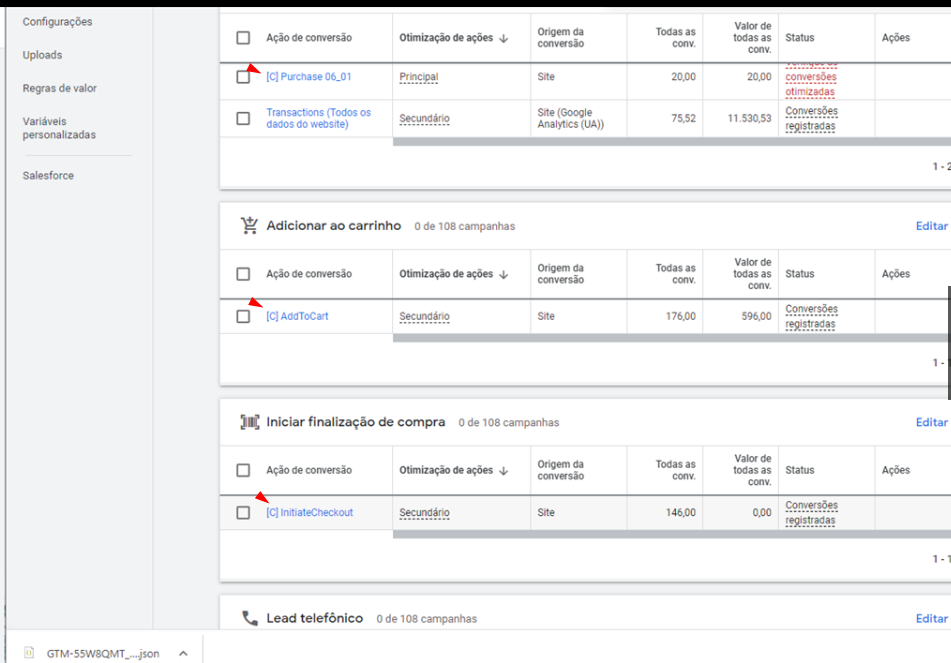Viewport: 951px width, 663px height.
Task: Open Configurações in the left sidebar
Action: [57, 22]
